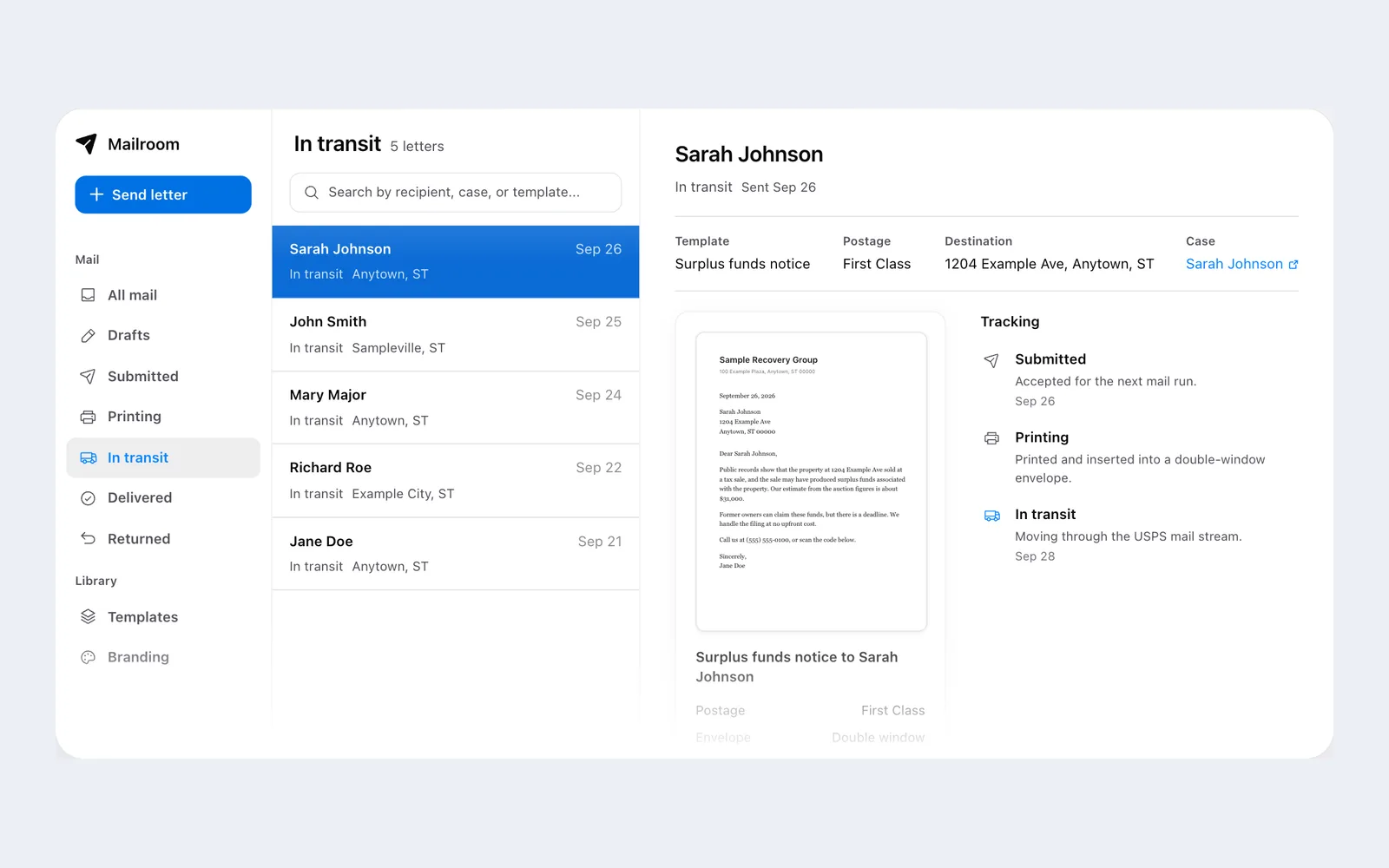Open Delivered using the checkmark icon
The width and height of the screenshot is (1389, 868).
(x=88, y=498)
